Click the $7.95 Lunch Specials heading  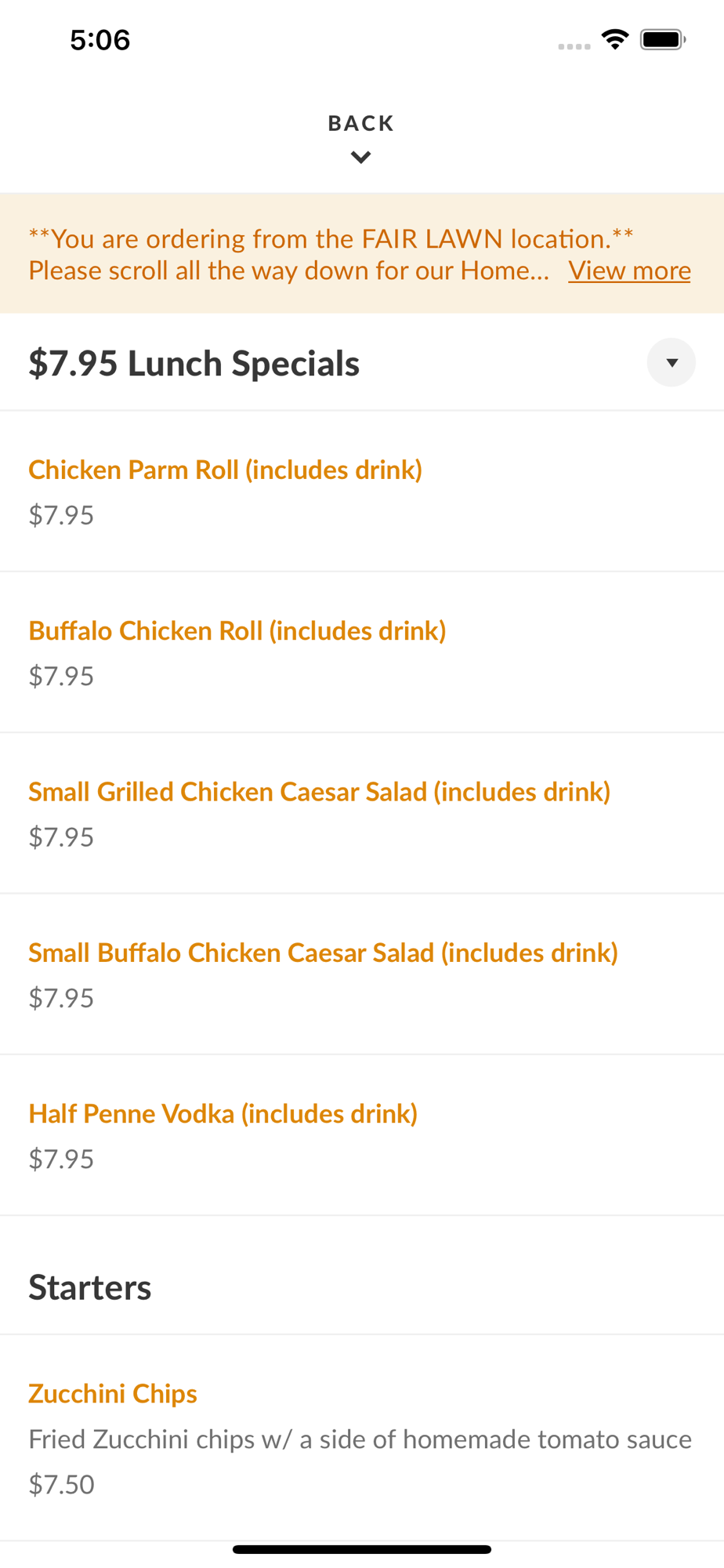[194, 364]
